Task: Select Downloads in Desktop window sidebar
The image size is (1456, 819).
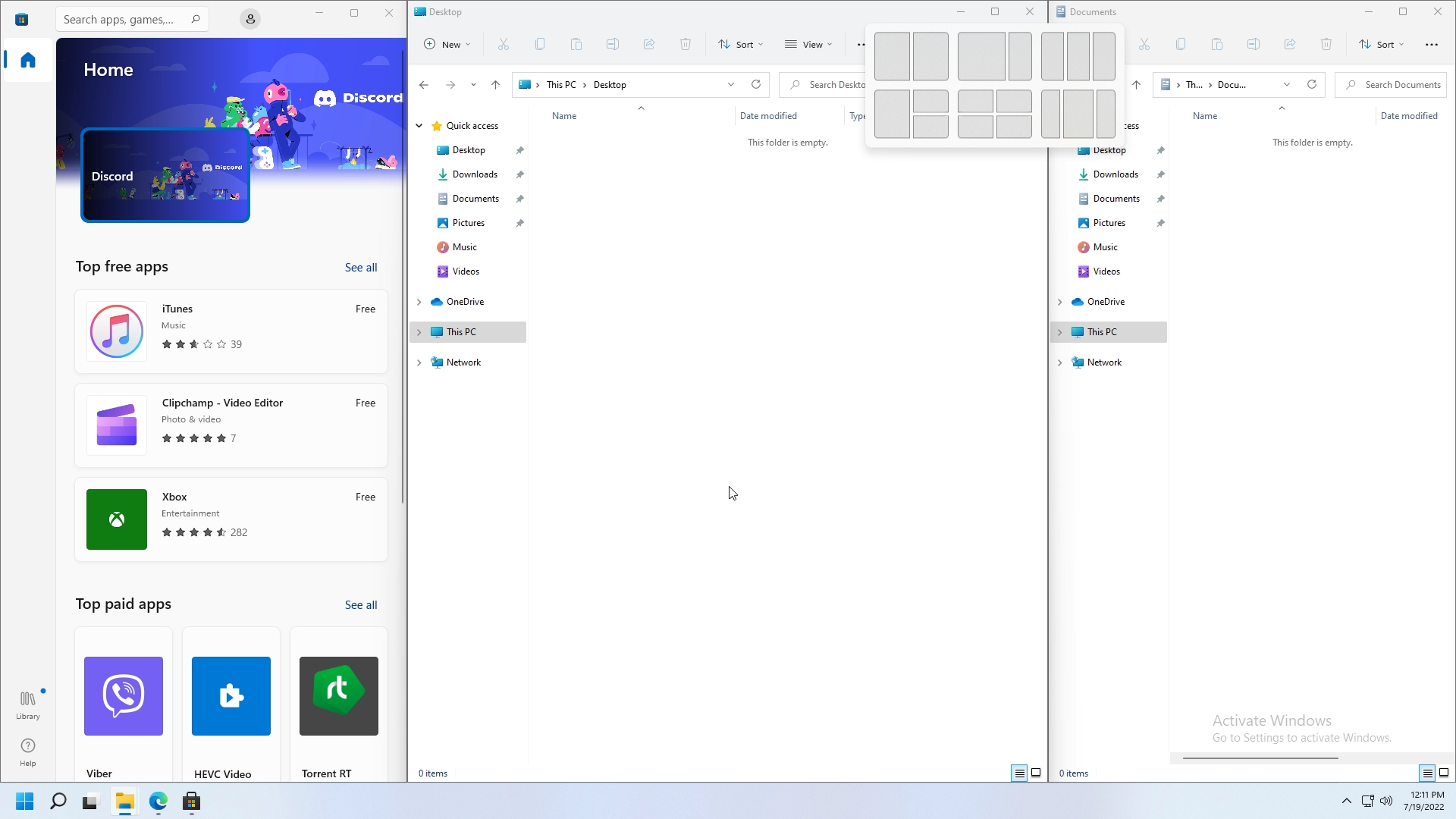Action: (475, 174)
